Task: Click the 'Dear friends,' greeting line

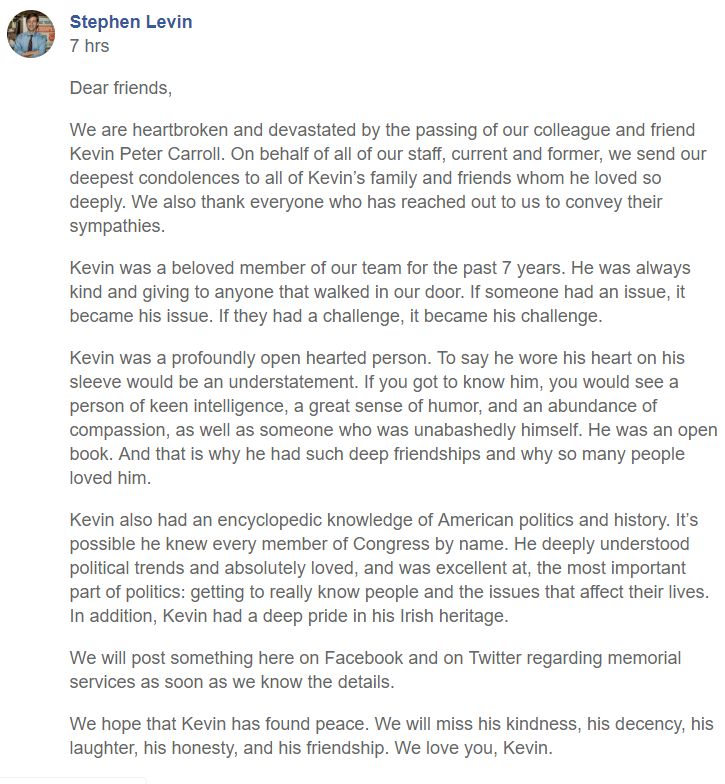Action: point(120,88)
